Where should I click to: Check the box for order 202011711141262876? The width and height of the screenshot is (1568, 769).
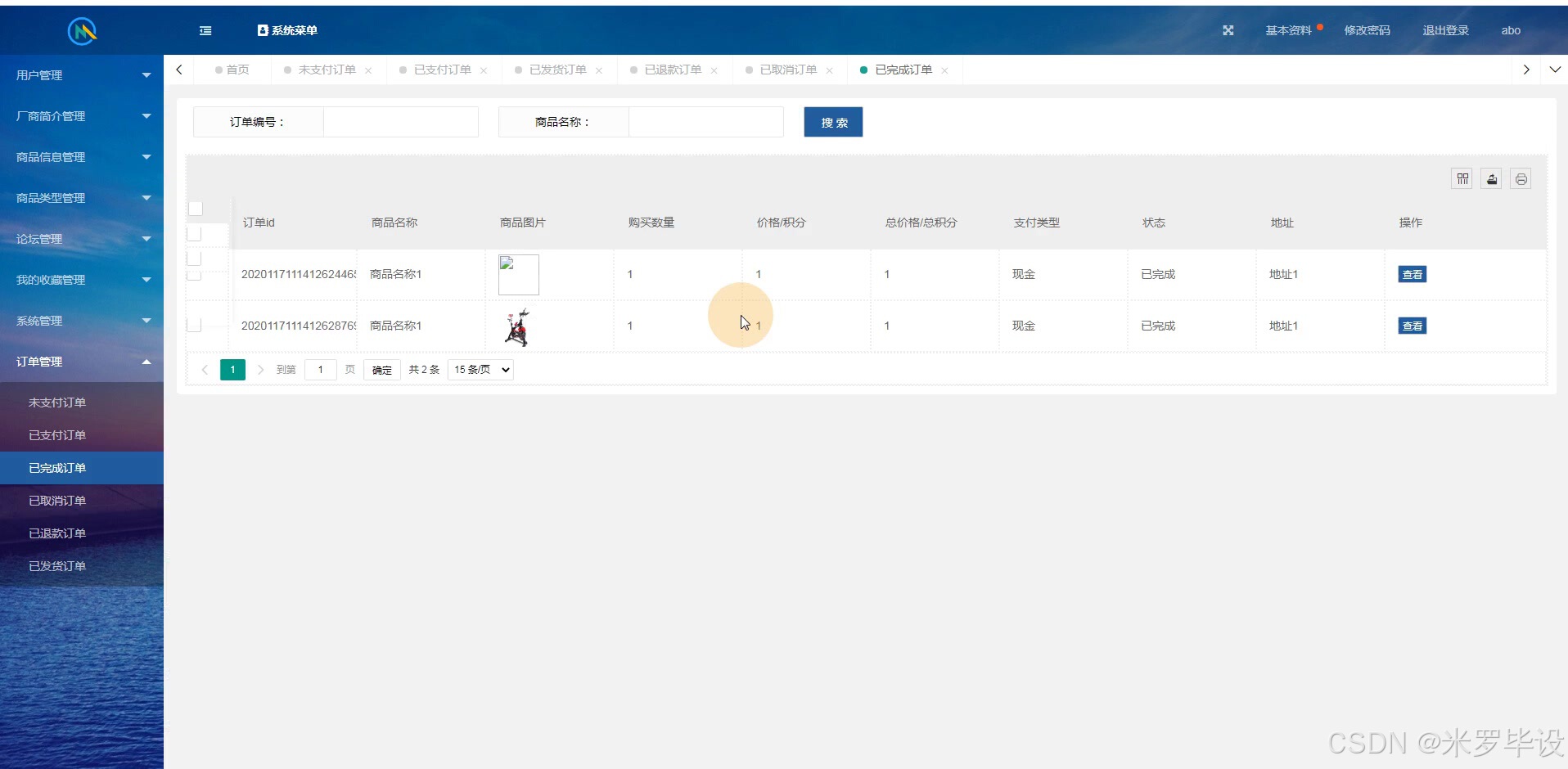click(194, 325)
